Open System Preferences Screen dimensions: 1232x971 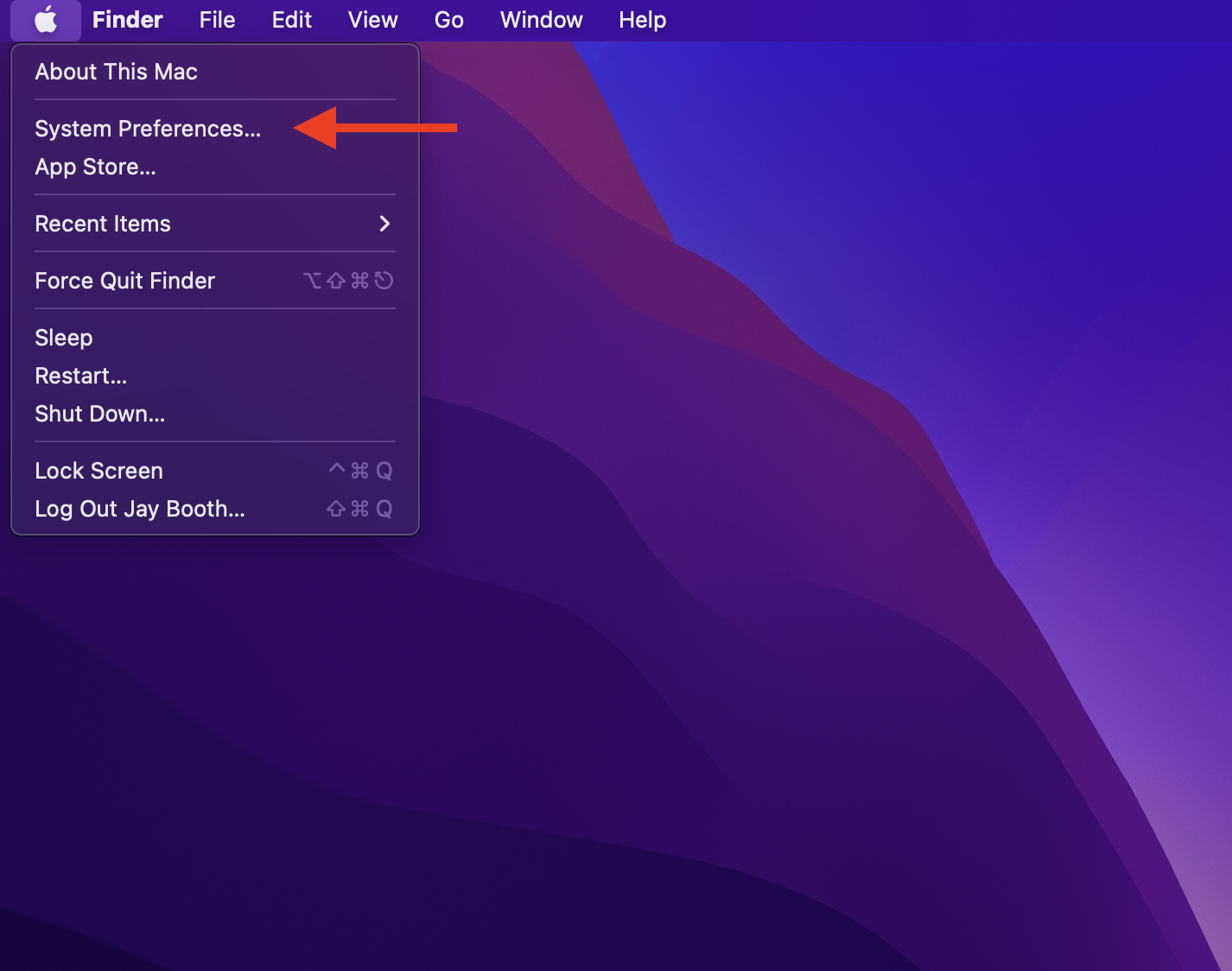pos(148,128)
